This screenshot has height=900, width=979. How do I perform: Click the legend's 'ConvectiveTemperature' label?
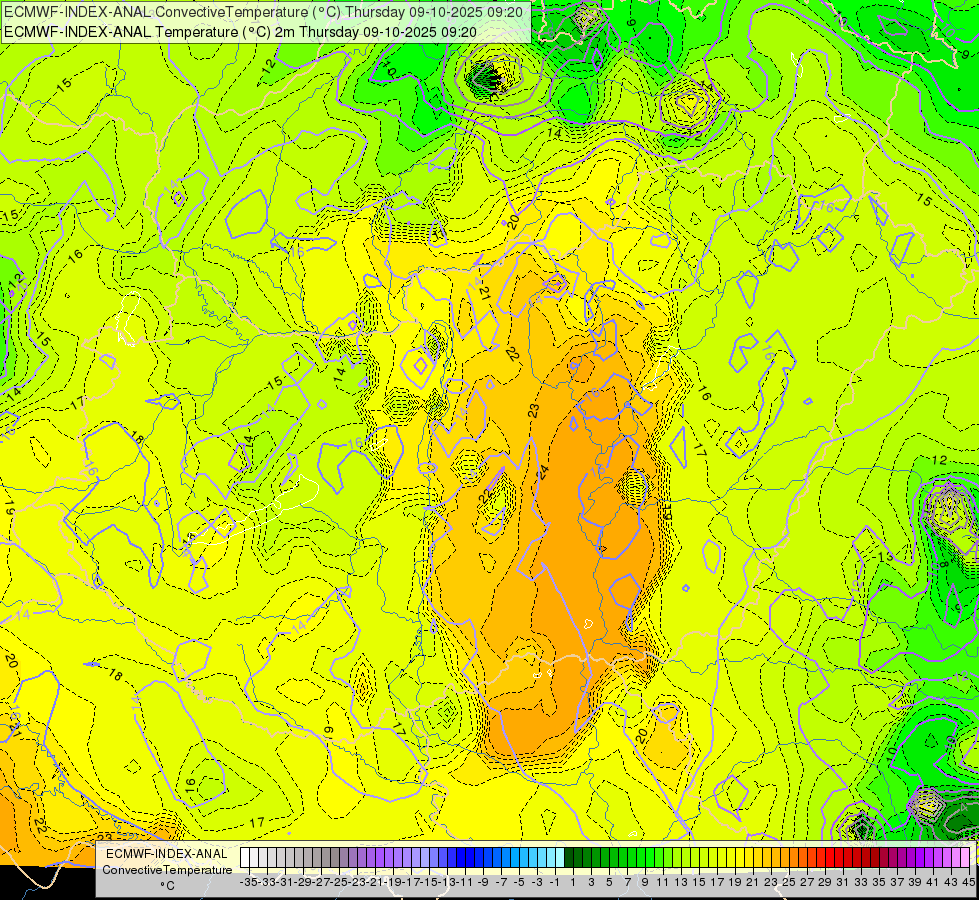(167, 869)
